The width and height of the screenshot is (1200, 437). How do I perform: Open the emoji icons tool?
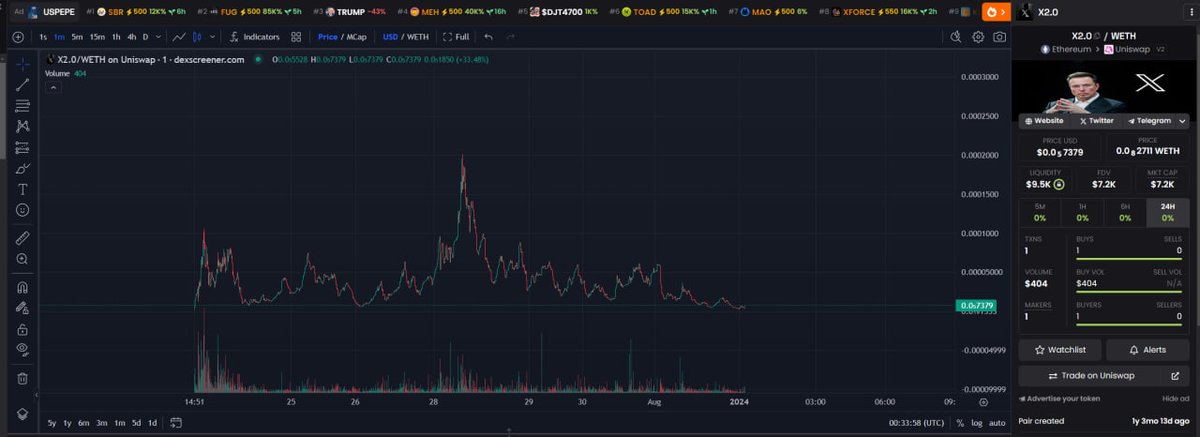[x=22, y=210]
